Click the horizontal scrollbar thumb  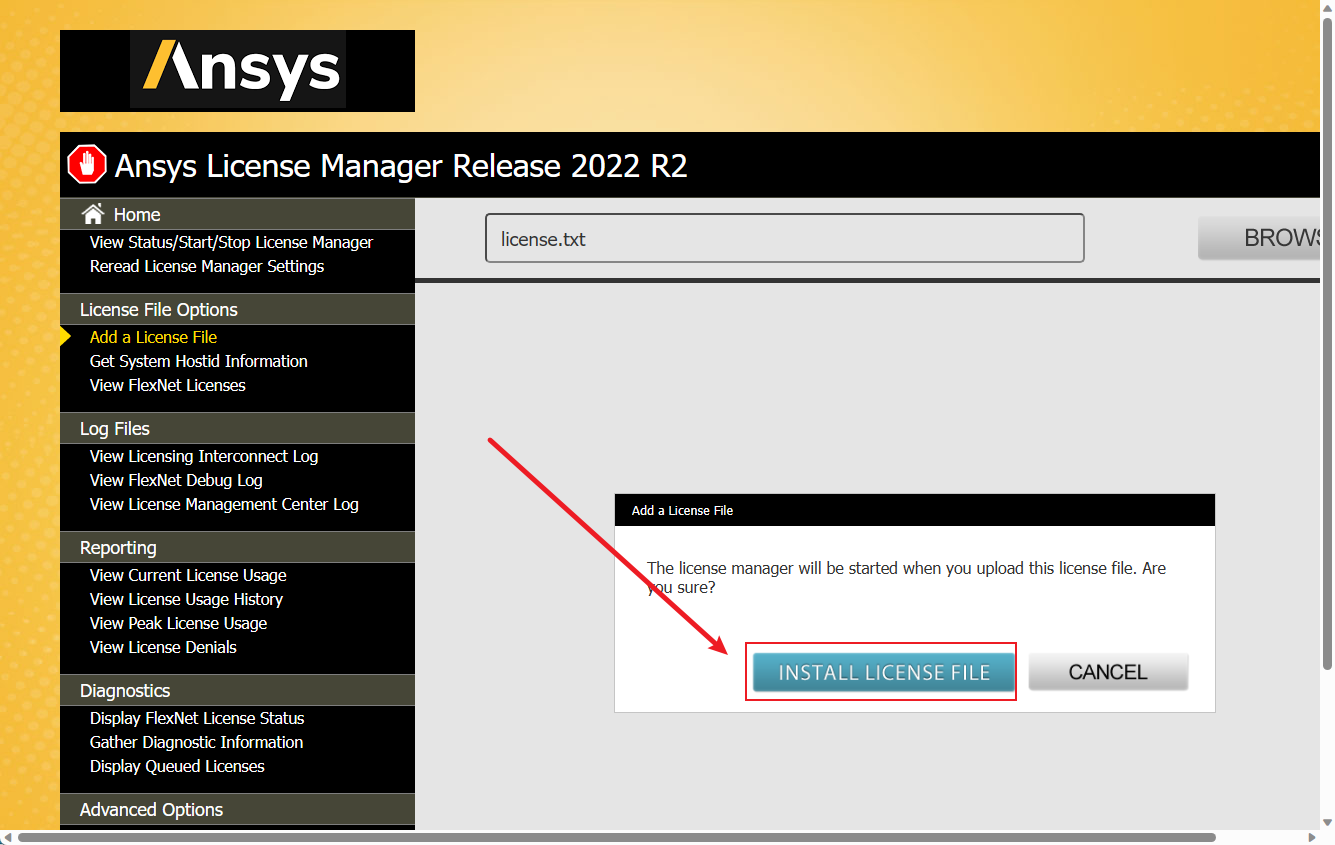pyautogui.click(x=617, y=837)
